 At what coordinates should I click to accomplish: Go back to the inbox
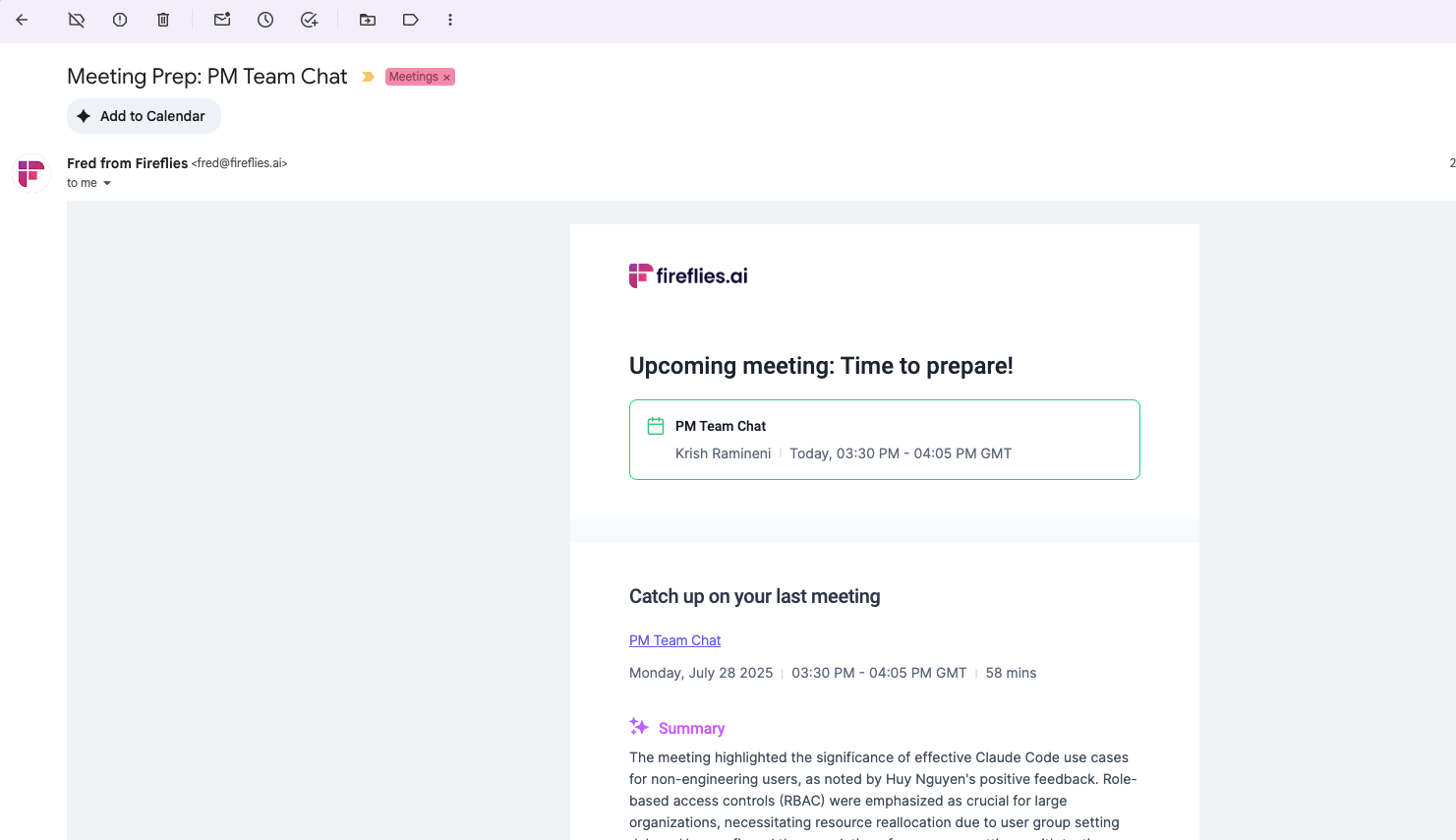tap(22, 20)
